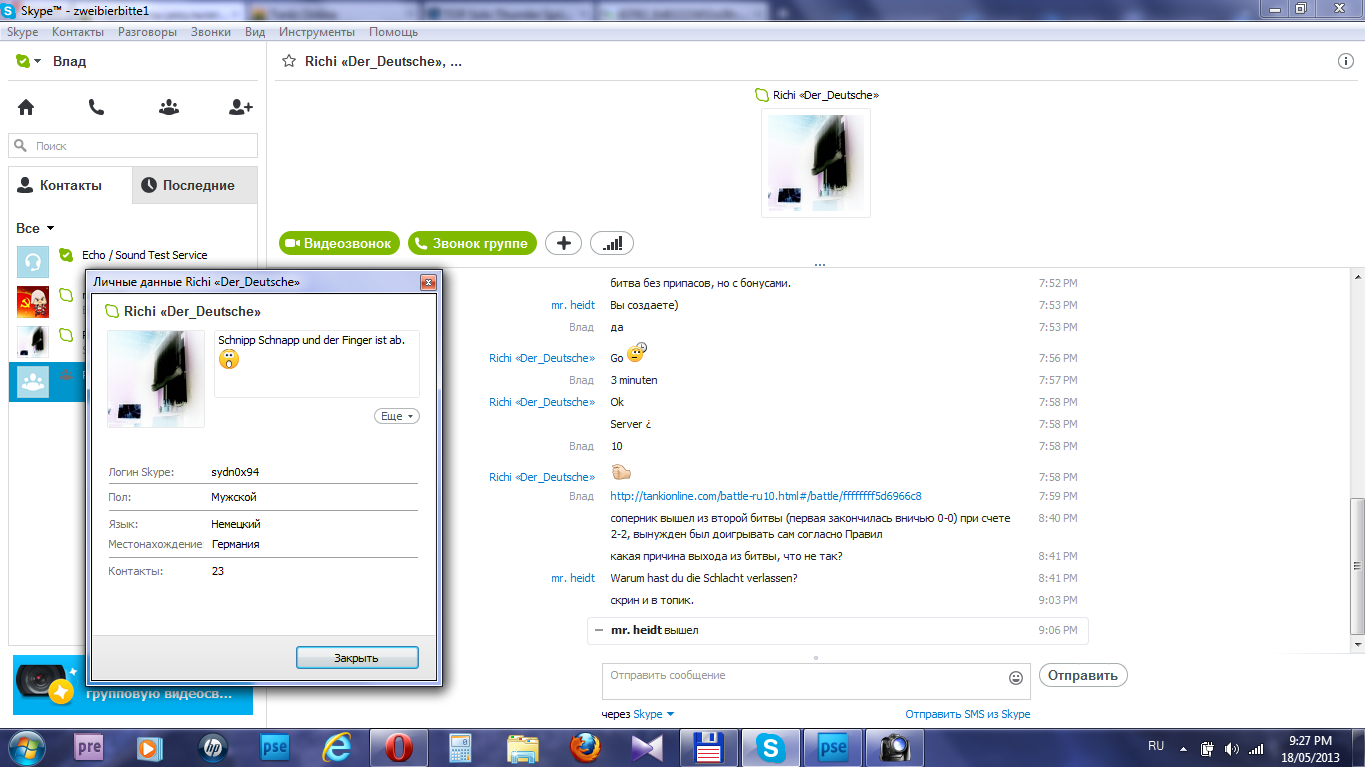Click sender name mr. heidt at 7:53 PM
1365x767 pixels.
click(572, 305)
